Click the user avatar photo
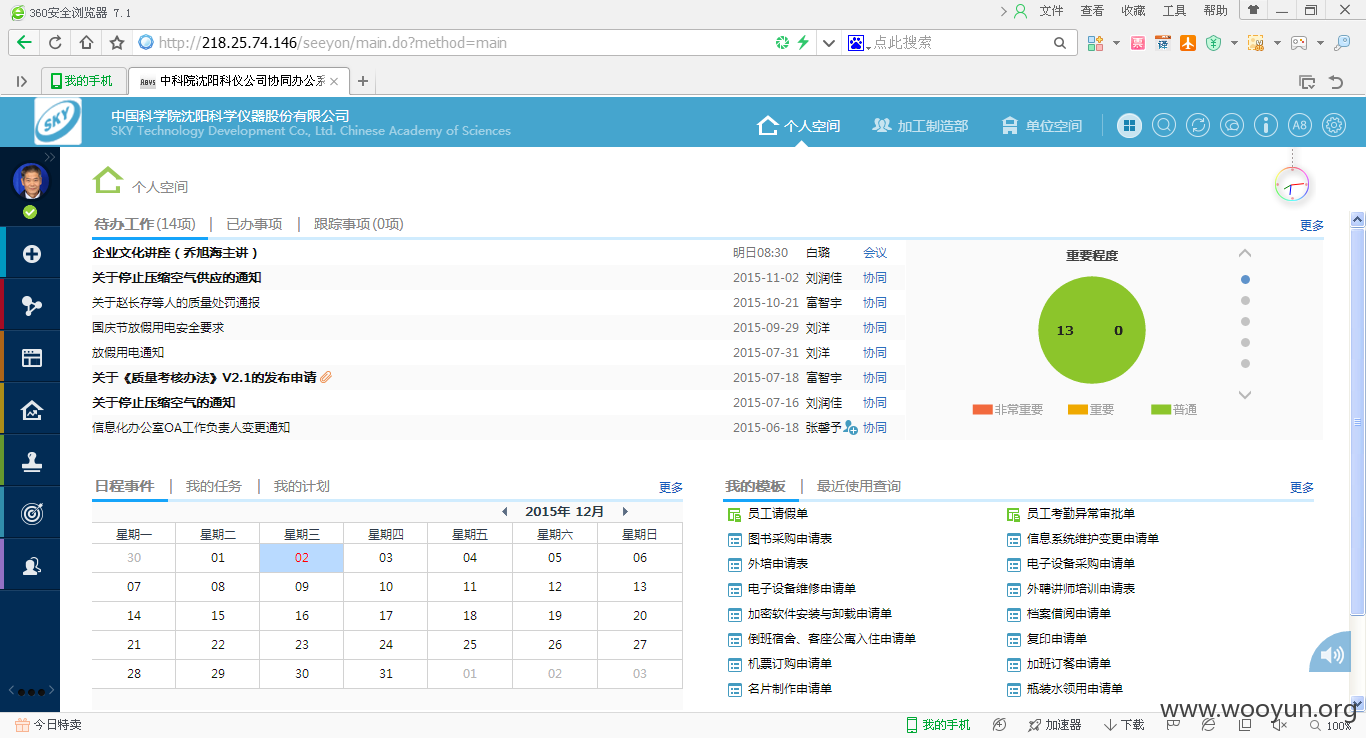The width and height of the screenshot is (1366, 738). pyautogui.click(x=30, y=181)
